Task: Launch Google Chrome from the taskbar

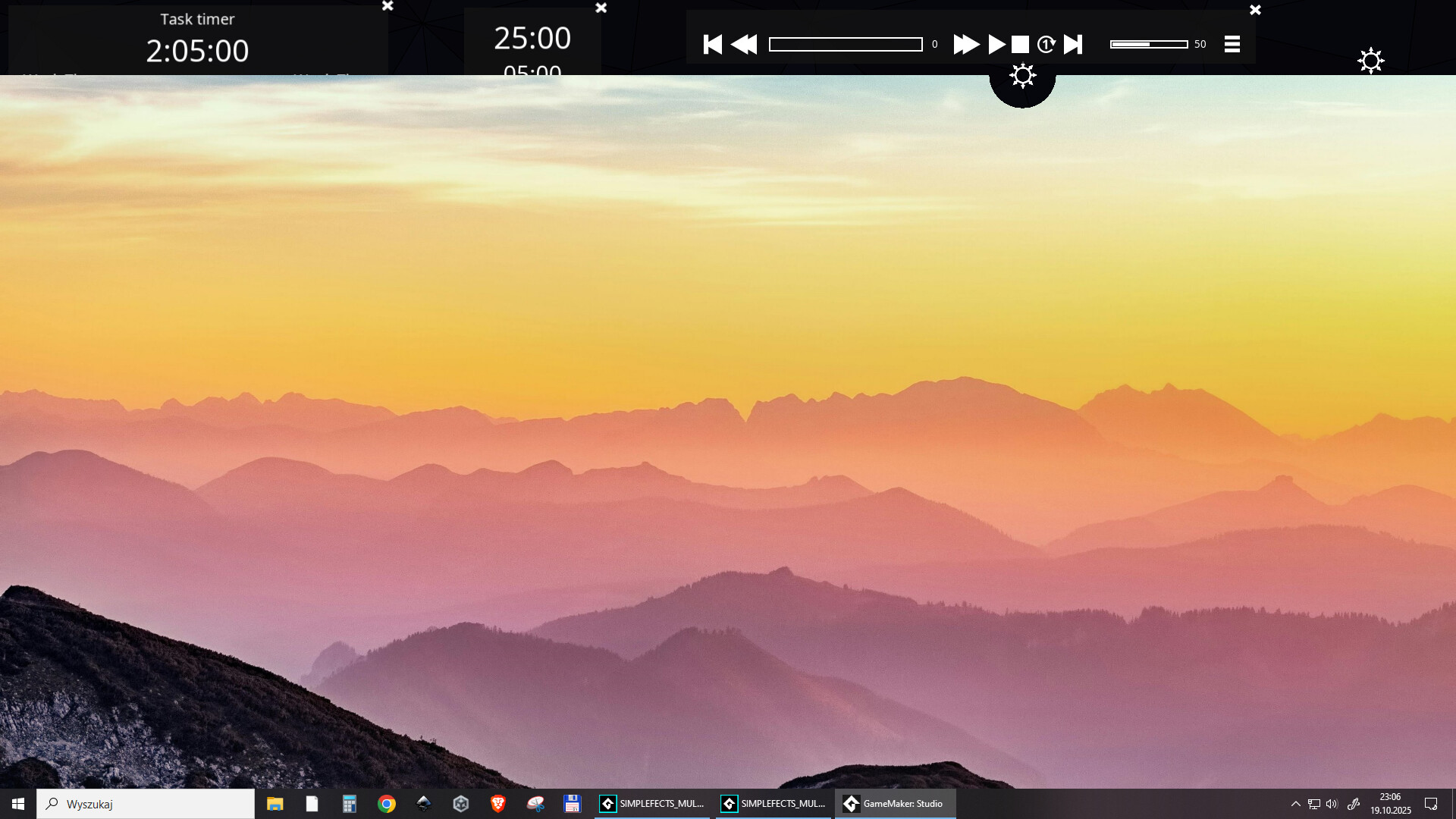Action: pyautogui.click(x=387, y=804)
